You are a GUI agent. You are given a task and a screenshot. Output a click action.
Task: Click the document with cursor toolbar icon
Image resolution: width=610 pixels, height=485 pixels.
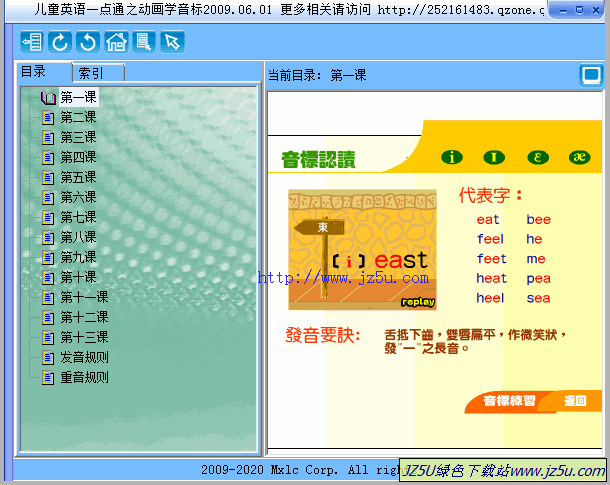coord(144,42)
